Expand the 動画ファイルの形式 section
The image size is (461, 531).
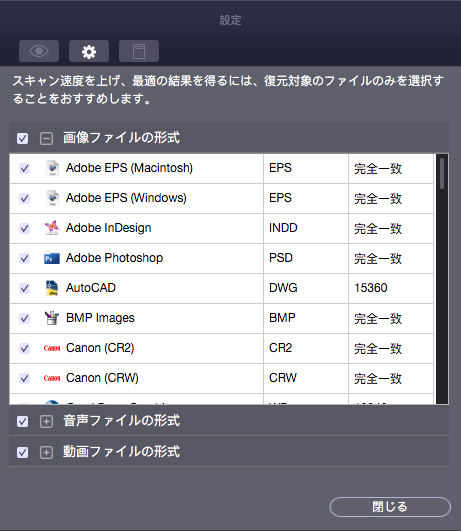[46, 452]
